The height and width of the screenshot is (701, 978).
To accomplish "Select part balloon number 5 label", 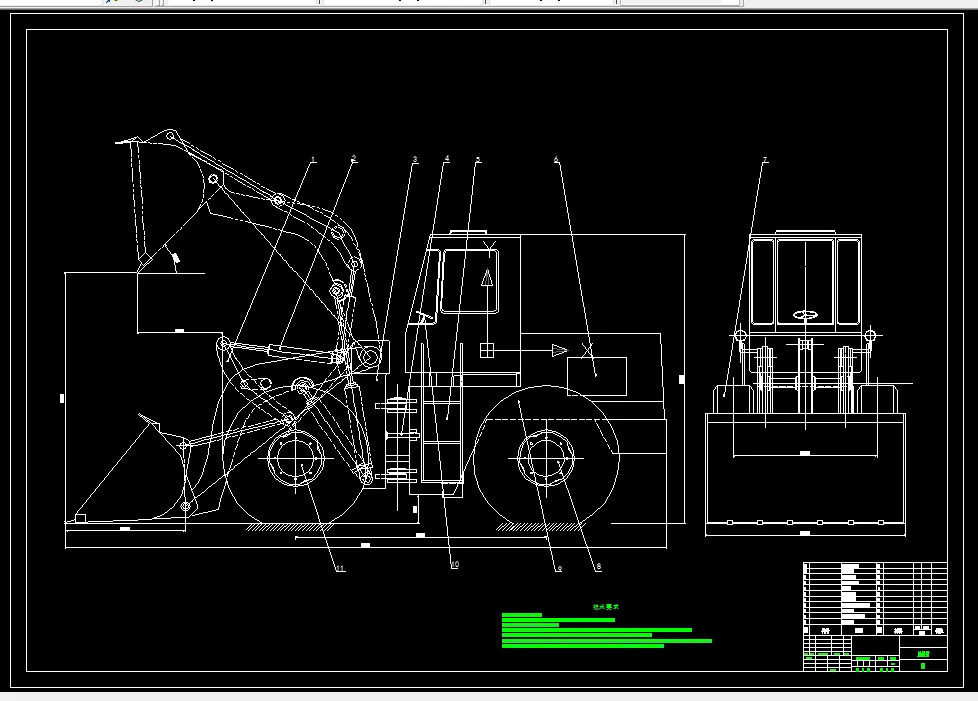I will (x=478, y=160).
